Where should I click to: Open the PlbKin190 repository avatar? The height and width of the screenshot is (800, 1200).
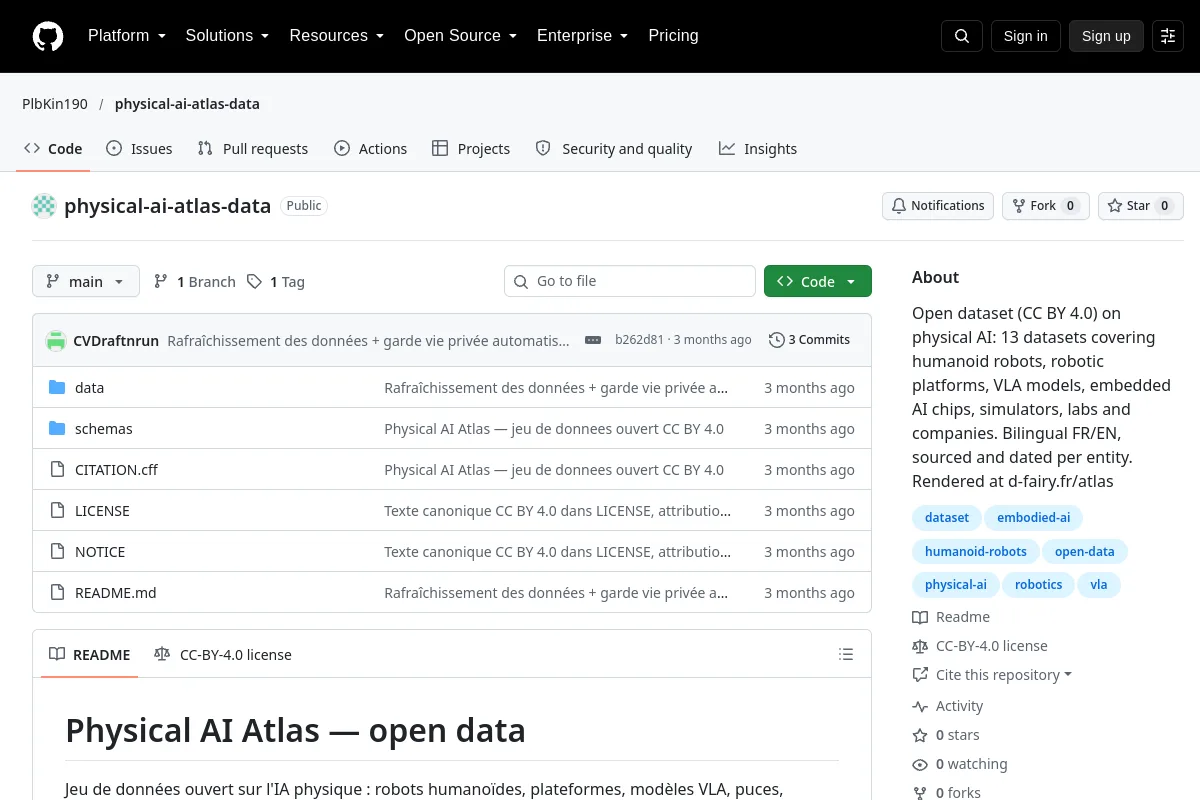click(x=44, y=206)
